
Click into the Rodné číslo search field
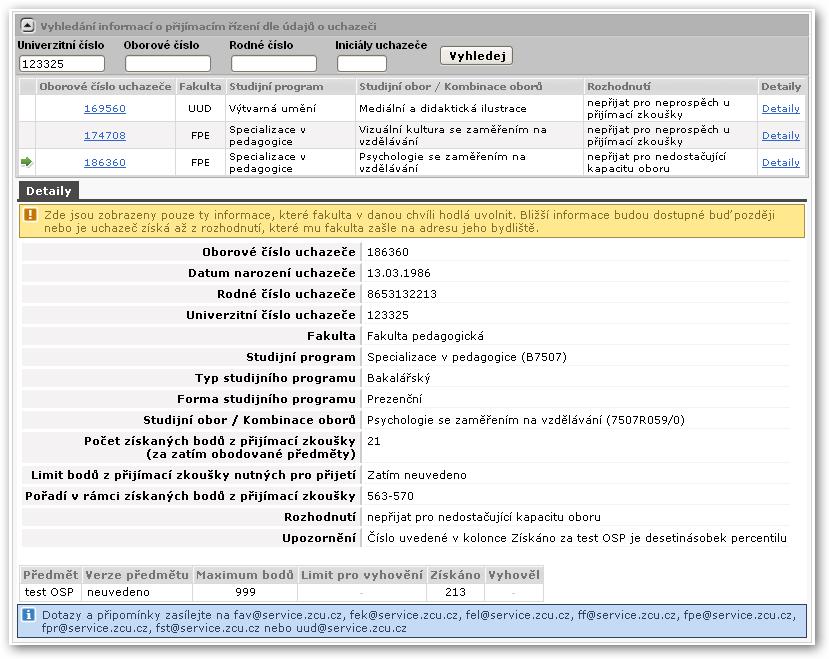pos(273,63)
